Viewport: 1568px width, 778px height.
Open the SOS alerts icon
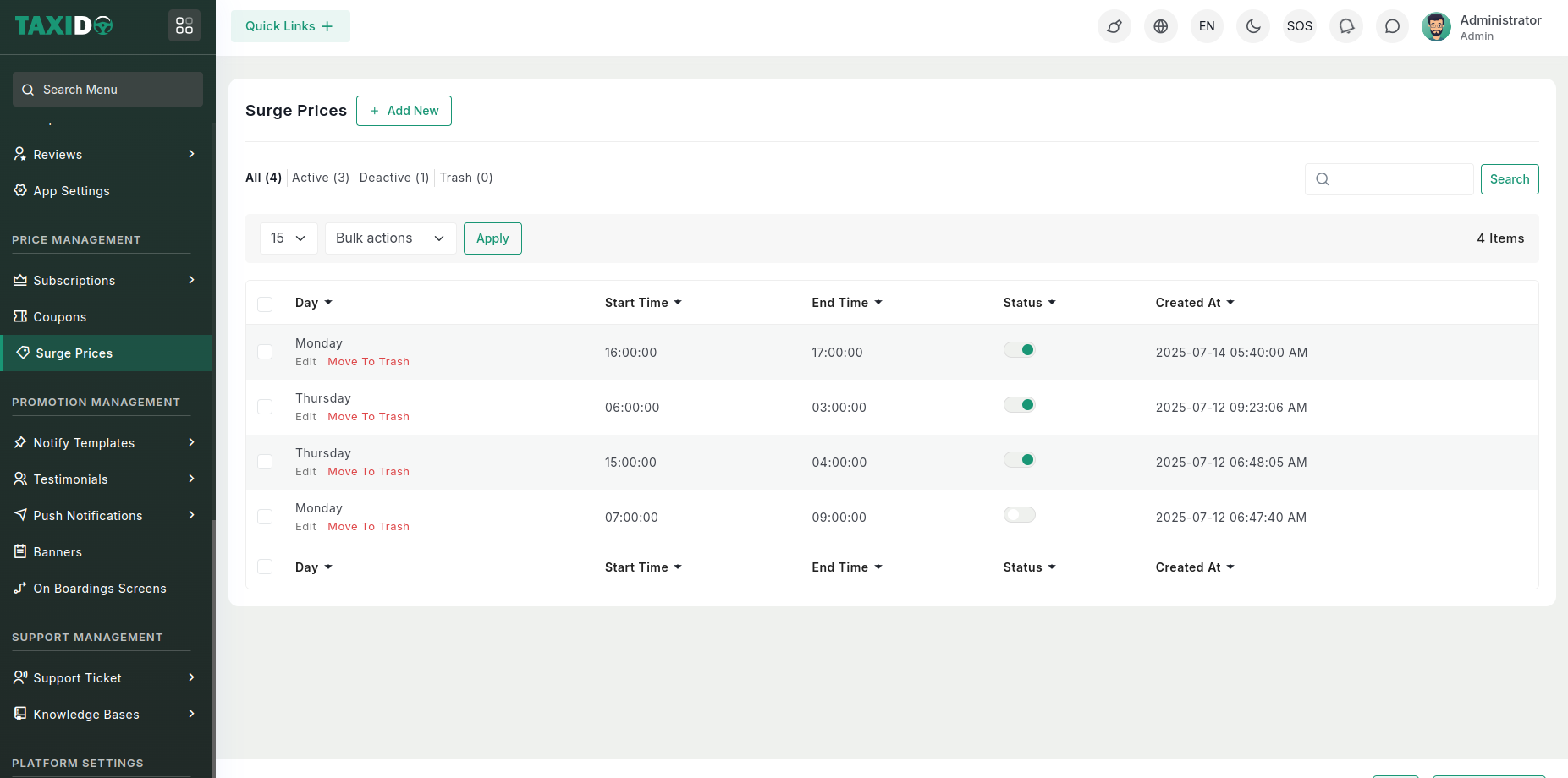pyautogui.click(x=1299, y=26)
